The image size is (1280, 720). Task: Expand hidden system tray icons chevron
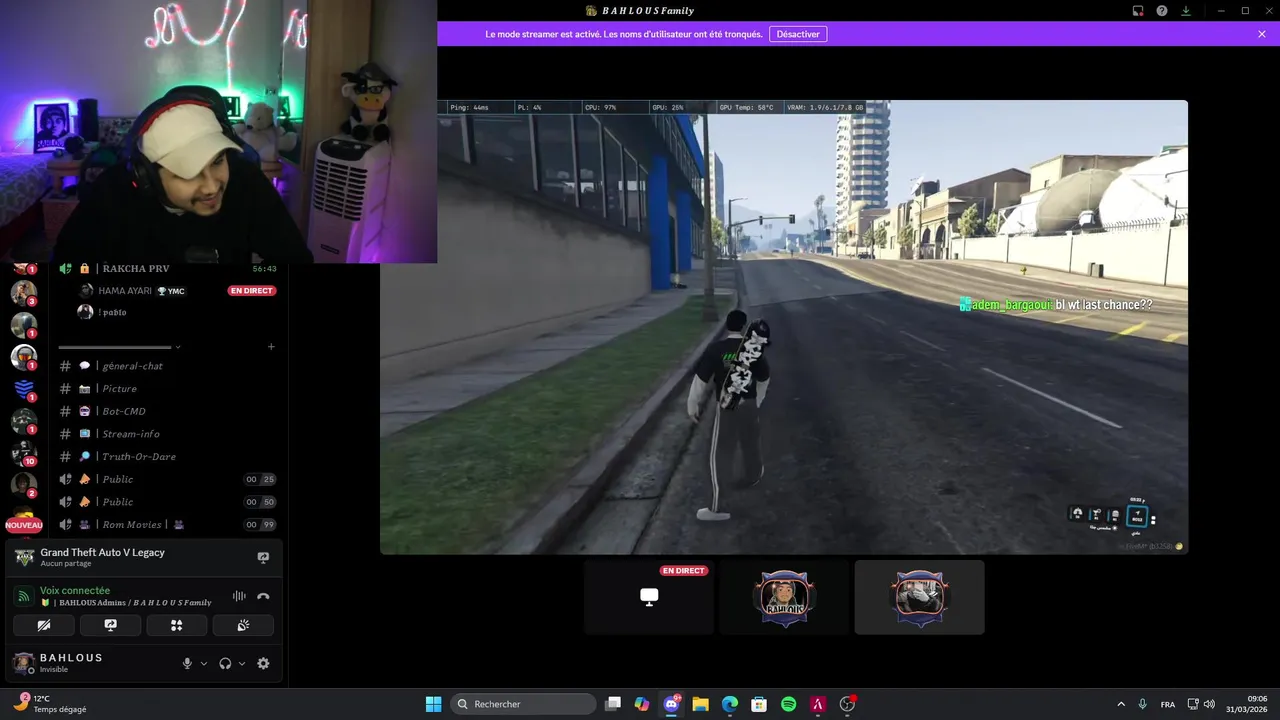pos(1121,704)
